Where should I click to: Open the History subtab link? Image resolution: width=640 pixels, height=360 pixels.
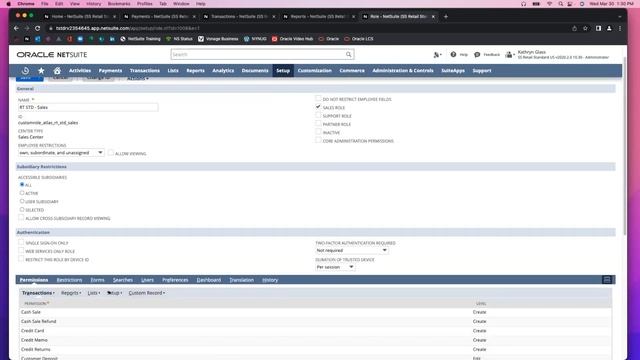click(x=270, y=280)
